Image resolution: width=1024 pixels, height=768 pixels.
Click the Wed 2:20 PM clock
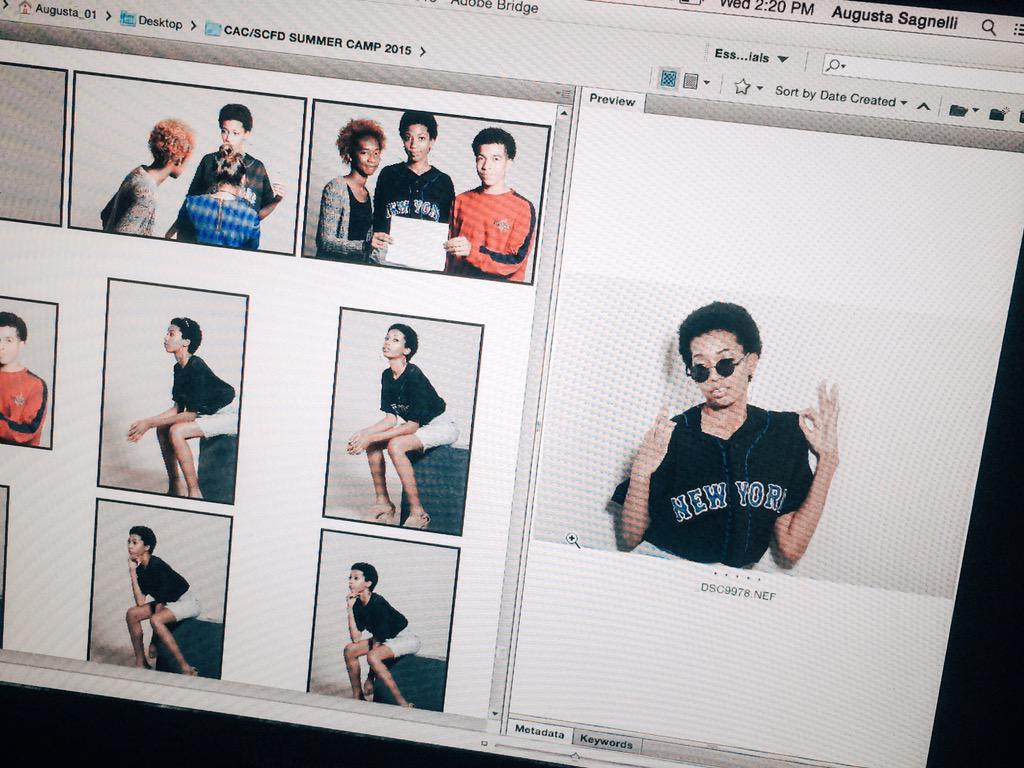point(766,7)
